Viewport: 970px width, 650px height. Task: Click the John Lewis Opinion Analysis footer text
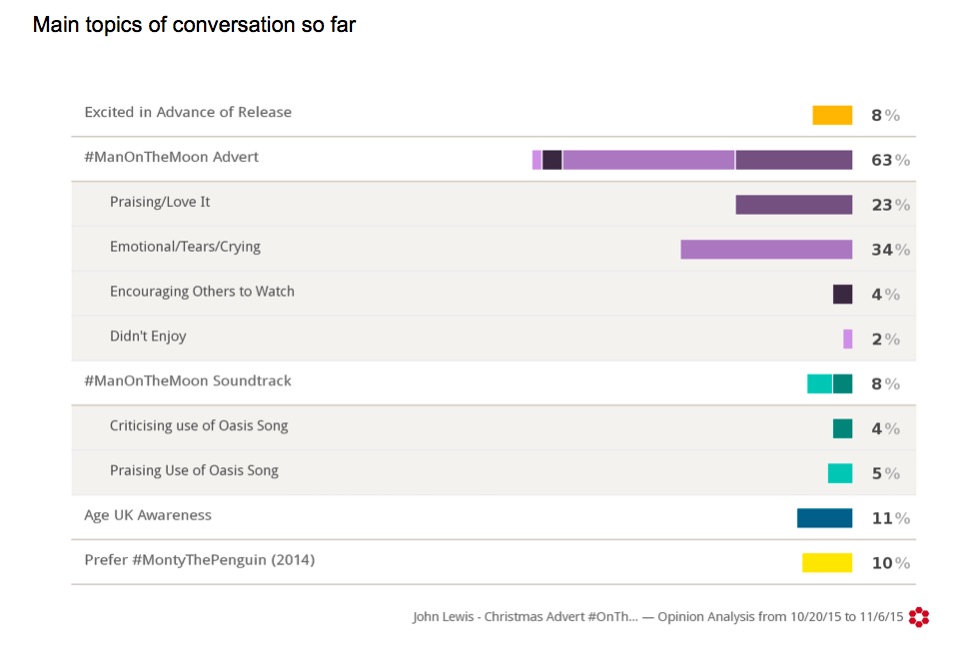[x=658, y=617]
